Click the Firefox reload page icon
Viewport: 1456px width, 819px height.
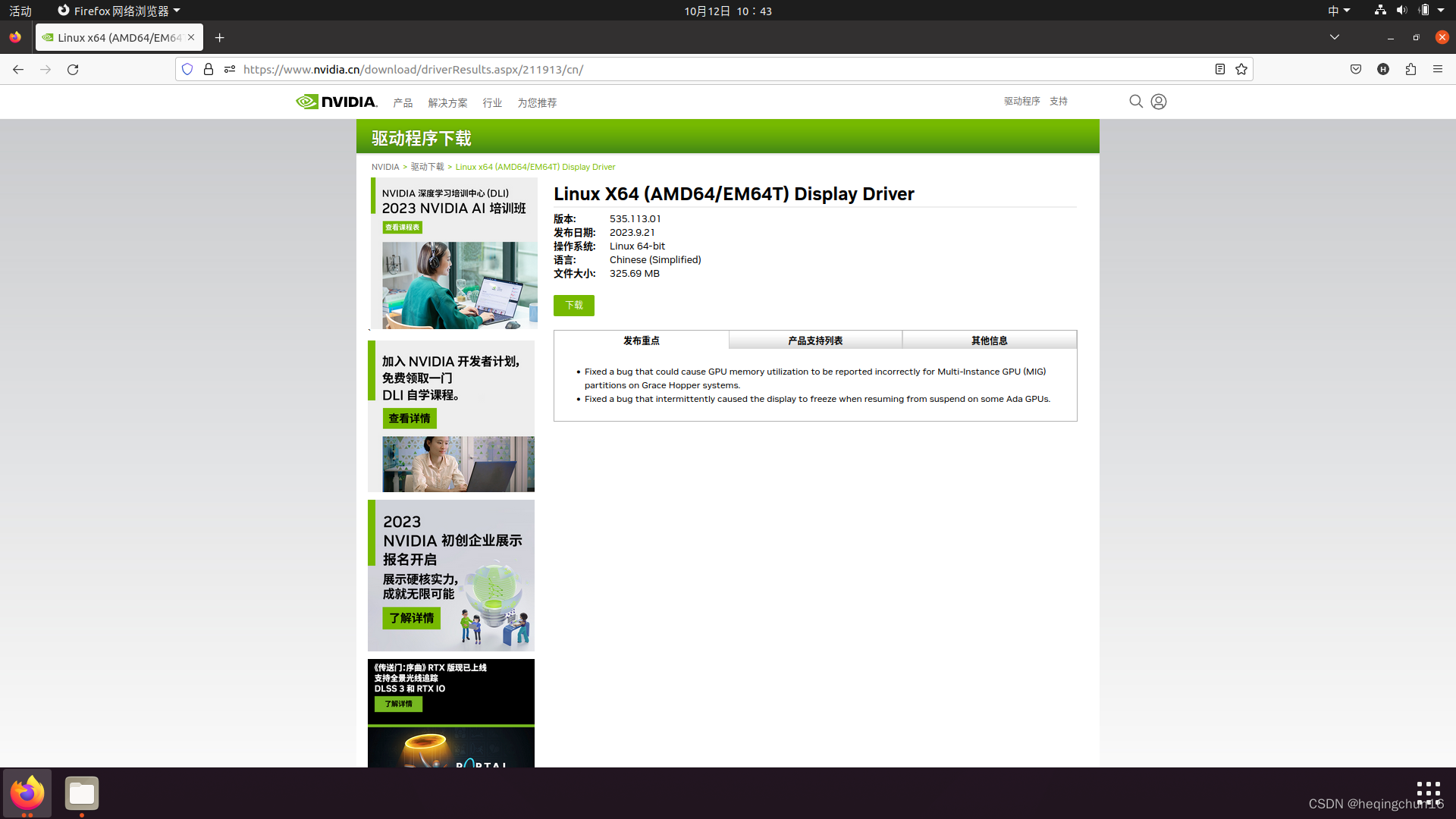click(x=73, y=69)
